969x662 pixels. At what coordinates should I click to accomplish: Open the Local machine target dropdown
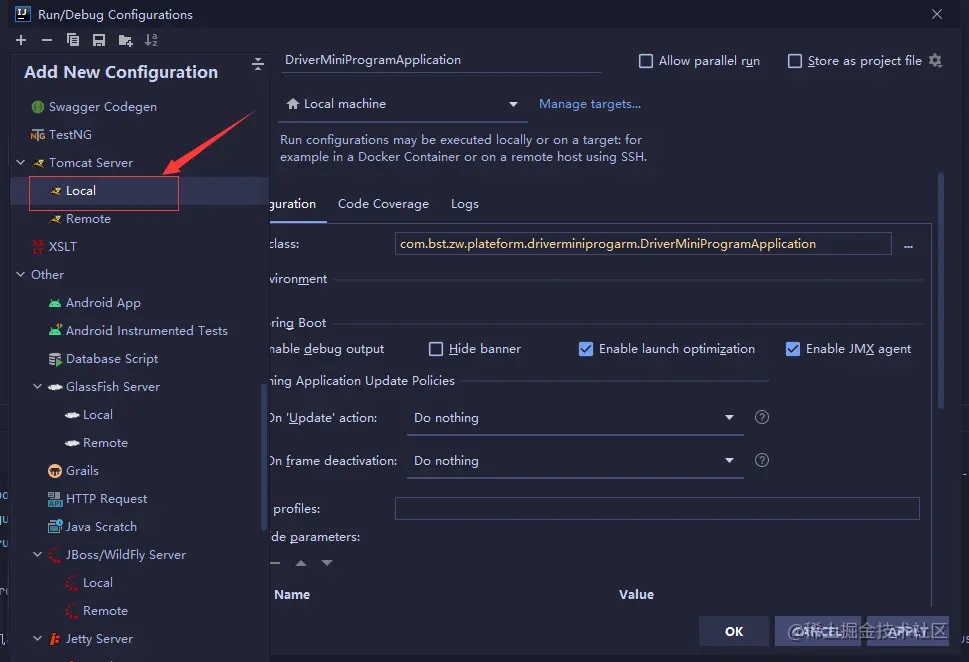click(x=404, y=104)
